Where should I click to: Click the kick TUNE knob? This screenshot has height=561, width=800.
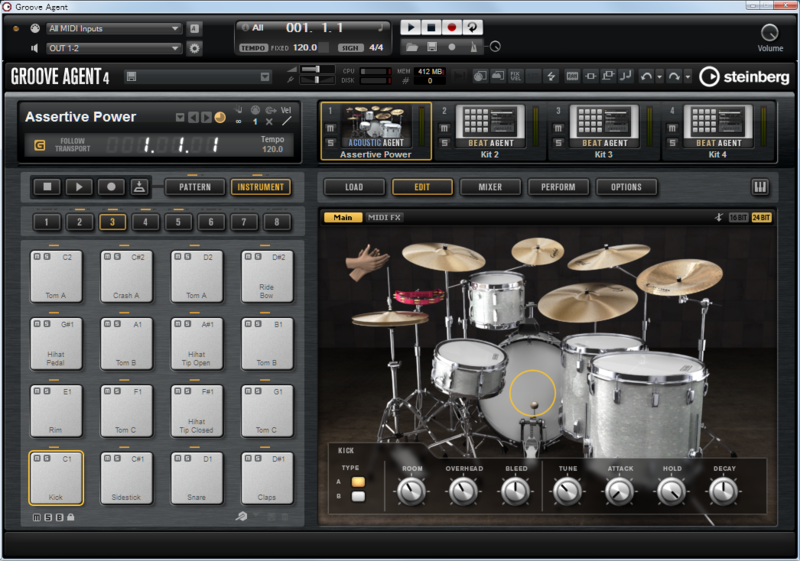click(567, 492)
